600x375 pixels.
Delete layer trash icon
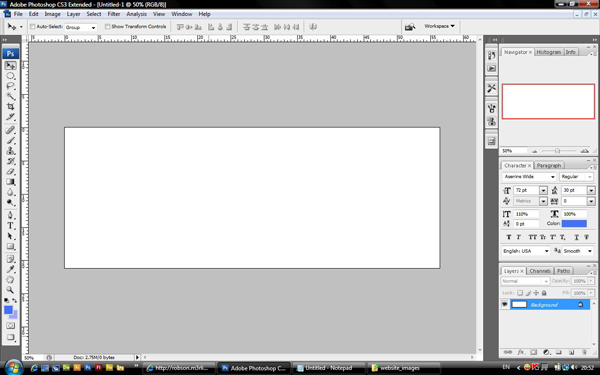point(584,352)
